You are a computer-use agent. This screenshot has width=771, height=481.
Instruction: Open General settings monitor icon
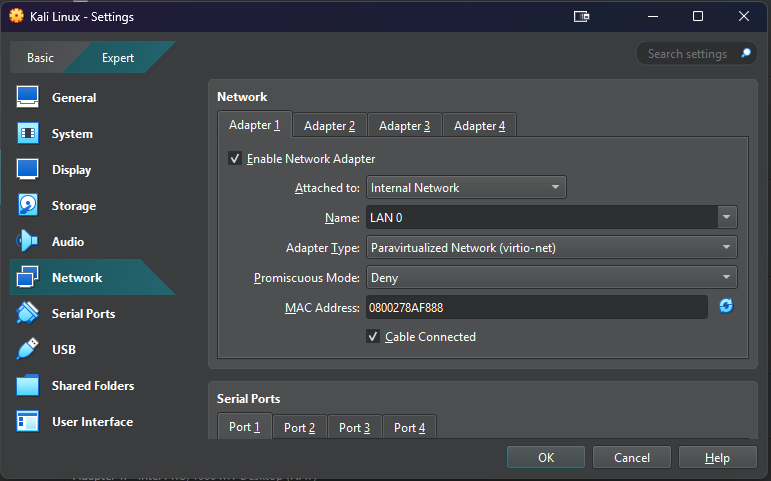(28, 97)
